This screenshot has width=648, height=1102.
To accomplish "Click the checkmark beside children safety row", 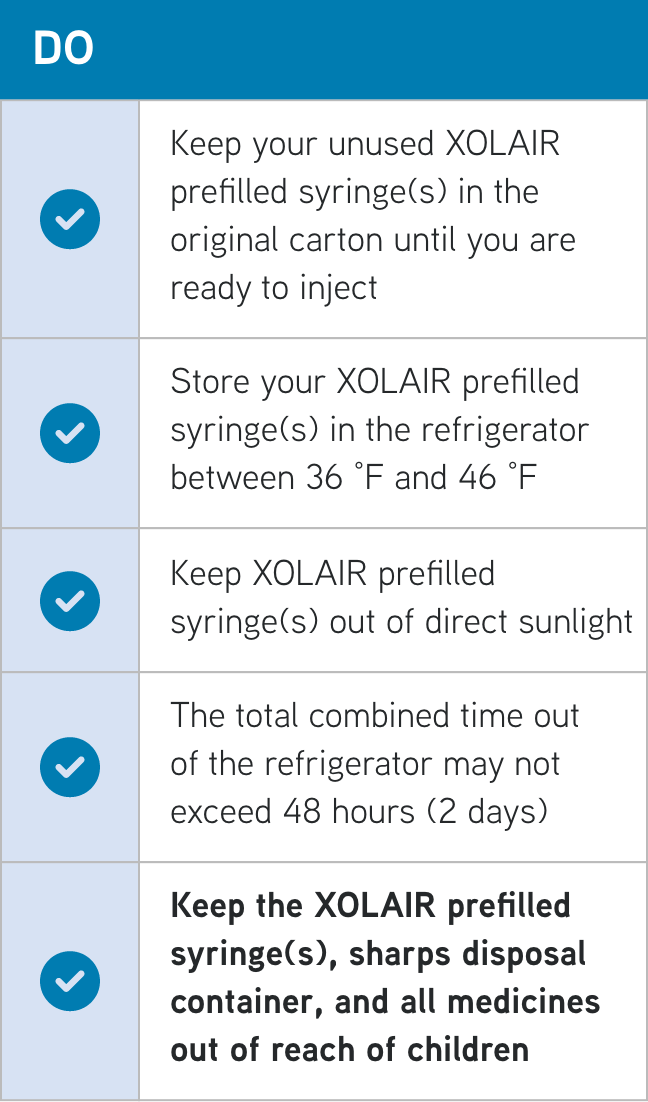I will 70,981.
